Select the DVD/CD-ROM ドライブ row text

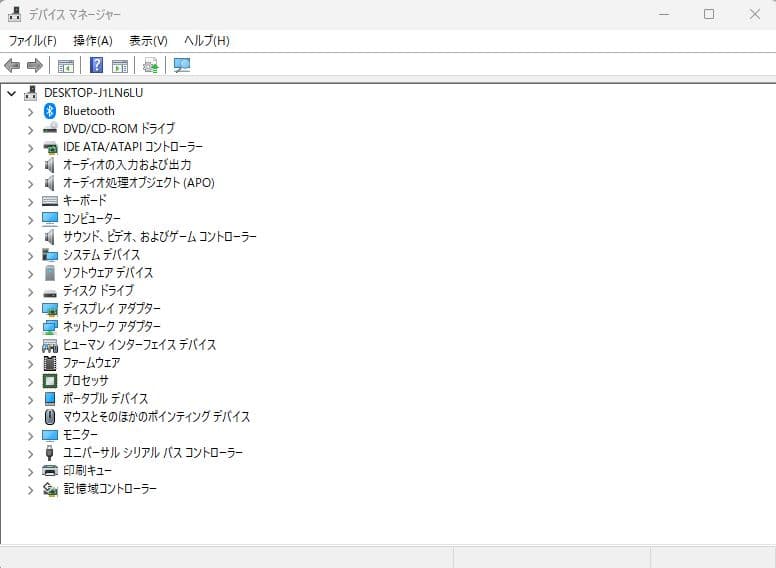119,129
